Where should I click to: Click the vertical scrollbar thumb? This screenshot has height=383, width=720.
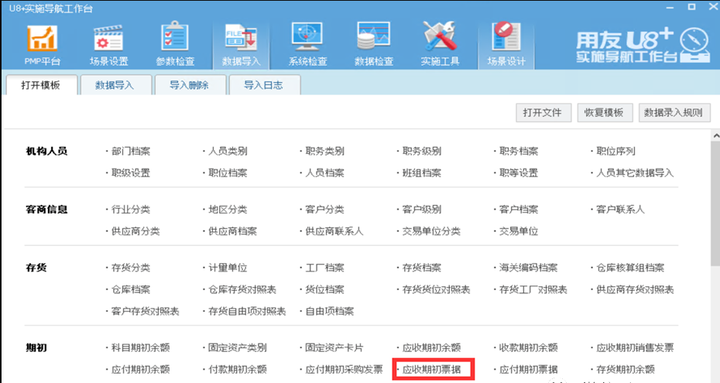click(715, 203)
